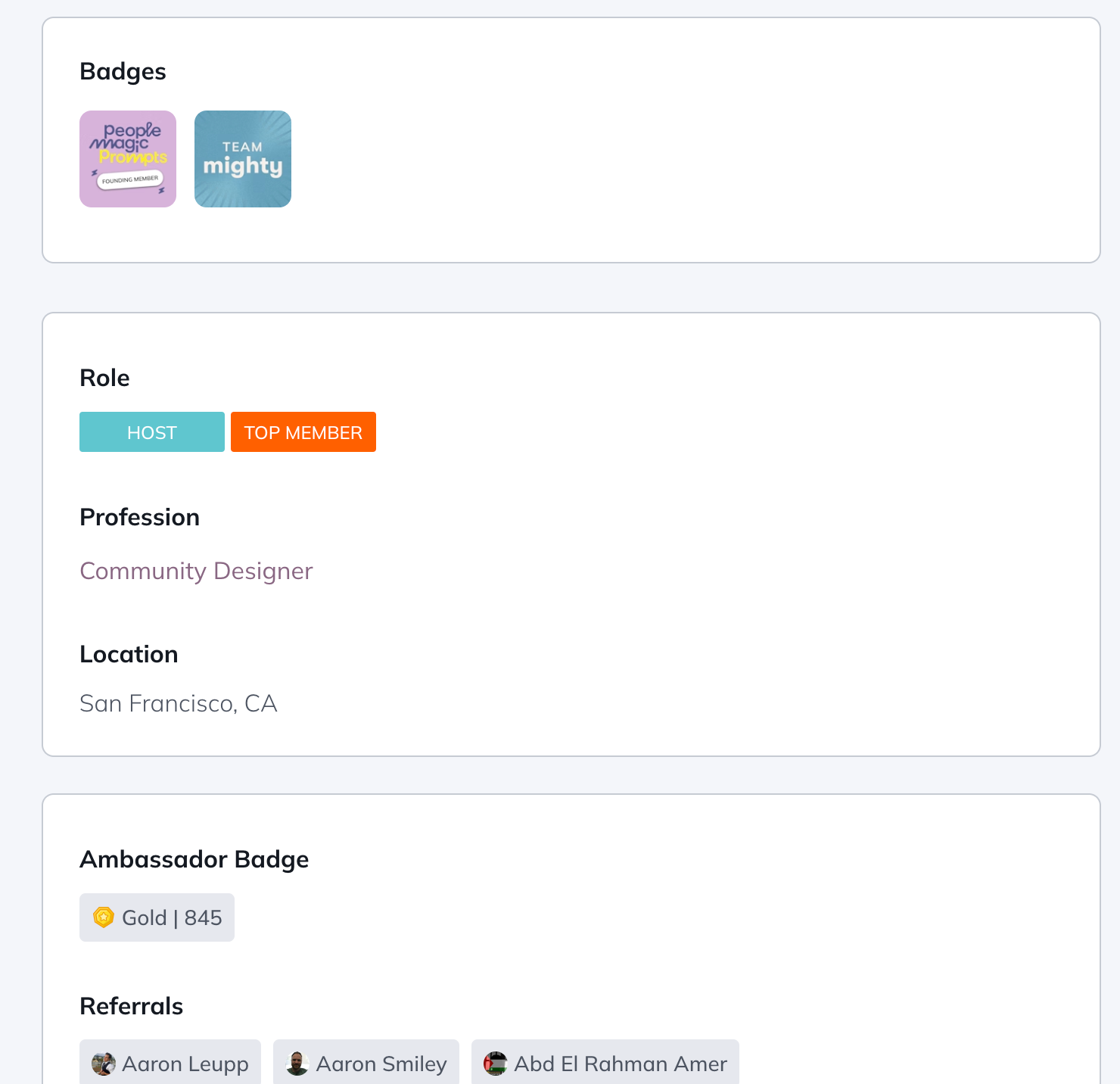1120x1084 pixels.
Task: Open Aaron Leupp's profile avatar
Action: 105,1064
